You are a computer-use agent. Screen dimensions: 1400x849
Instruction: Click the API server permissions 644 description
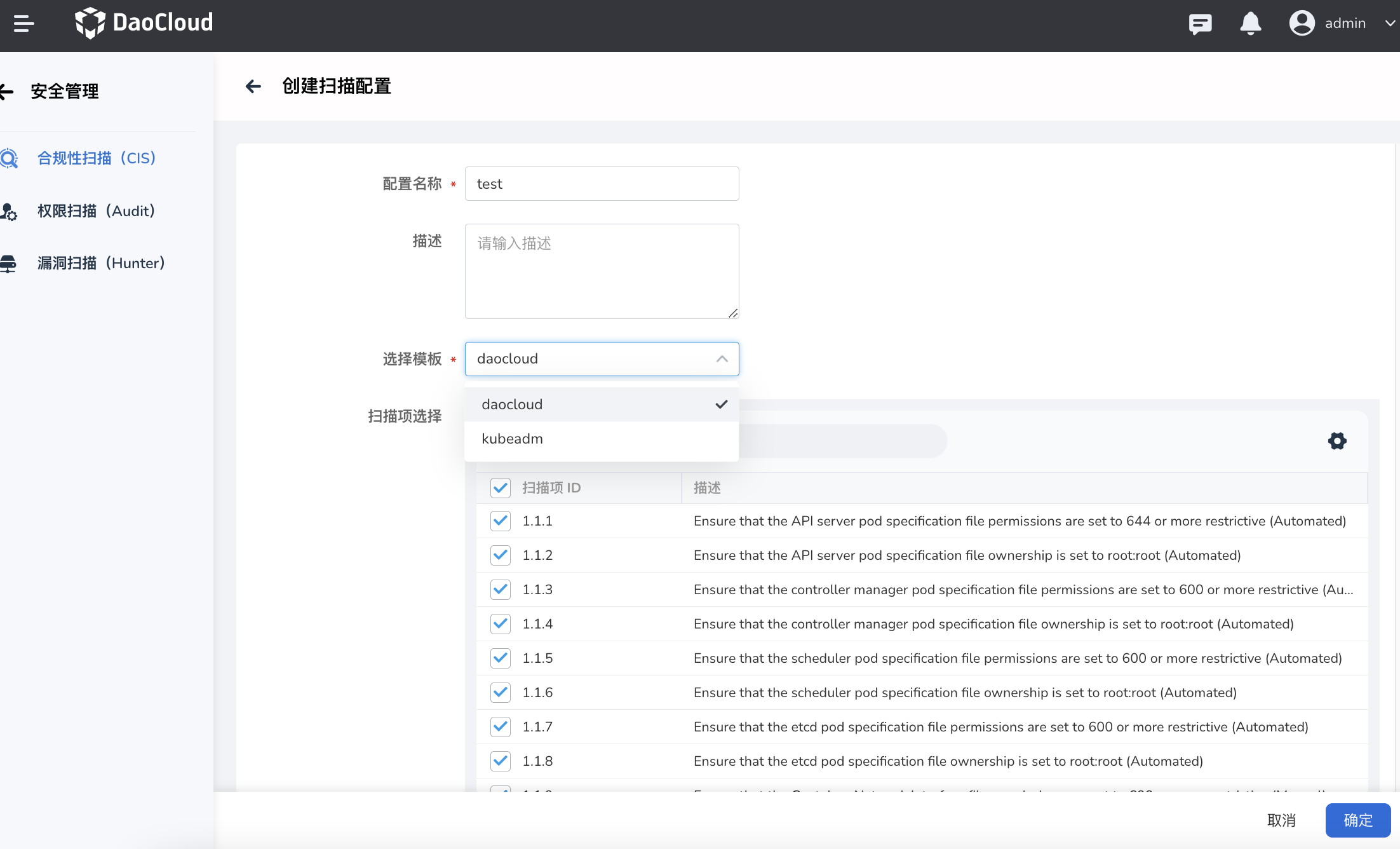pyautogui.click(x=1020, y=521)
